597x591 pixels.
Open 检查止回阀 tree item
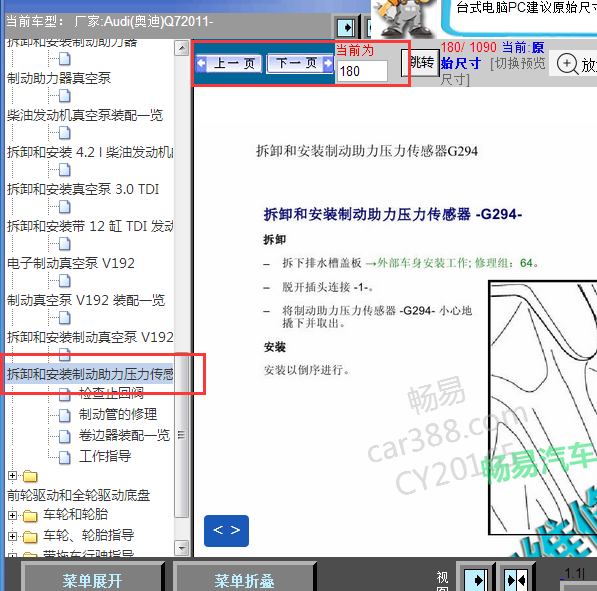(112, 393)
